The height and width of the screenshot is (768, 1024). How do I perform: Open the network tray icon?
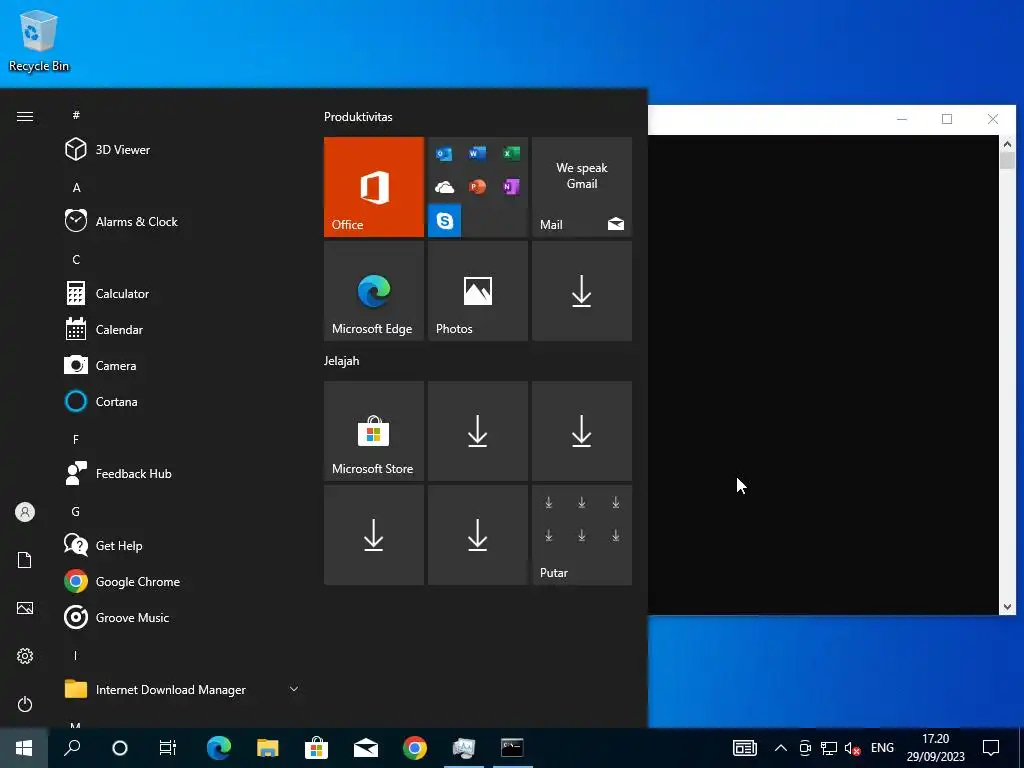[x=829, y=748]
